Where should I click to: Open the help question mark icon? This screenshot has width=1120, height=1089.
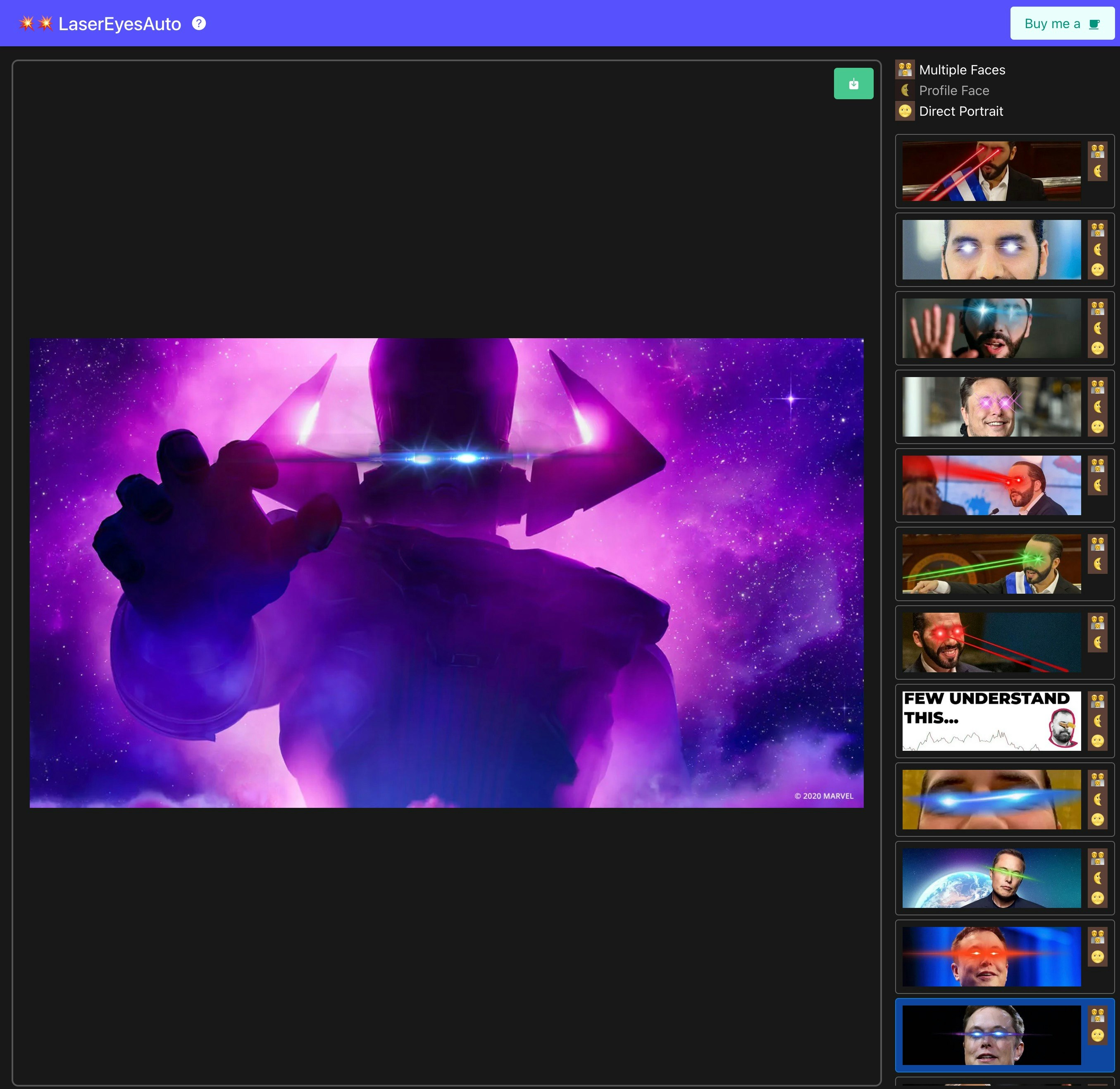[198, 24]
